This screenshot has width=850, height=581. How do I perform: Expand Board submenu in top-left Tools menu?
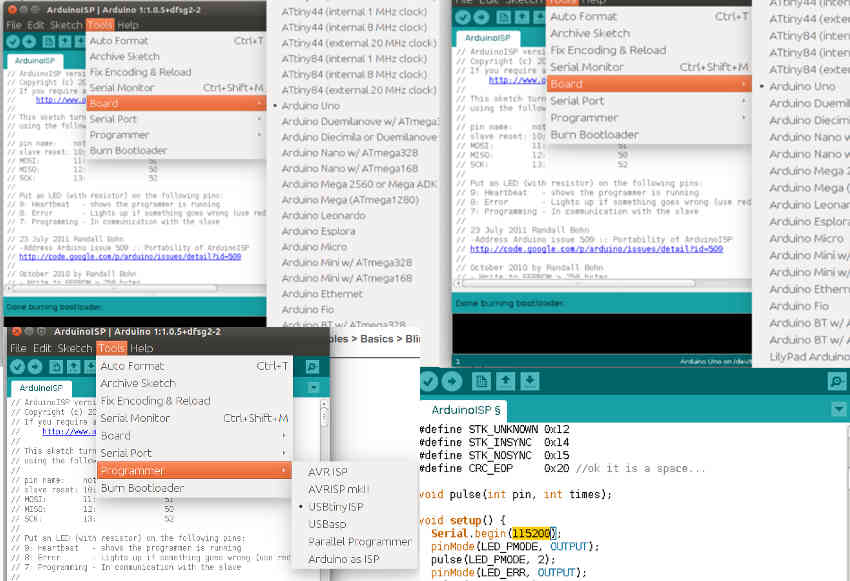176,103
